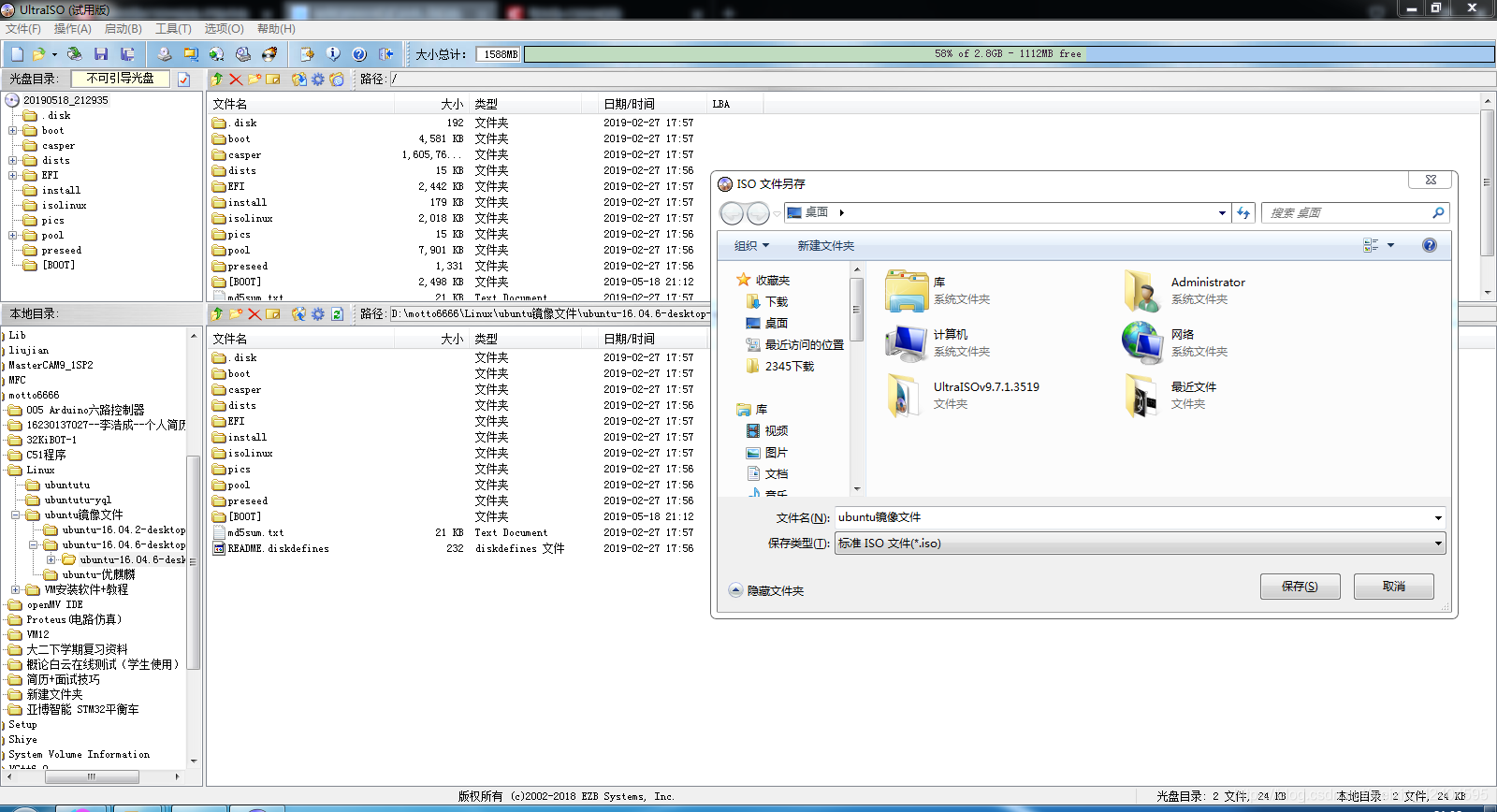
Task: Open the dropdown arrow next to Open icon
Action: [x=54, y=54]
